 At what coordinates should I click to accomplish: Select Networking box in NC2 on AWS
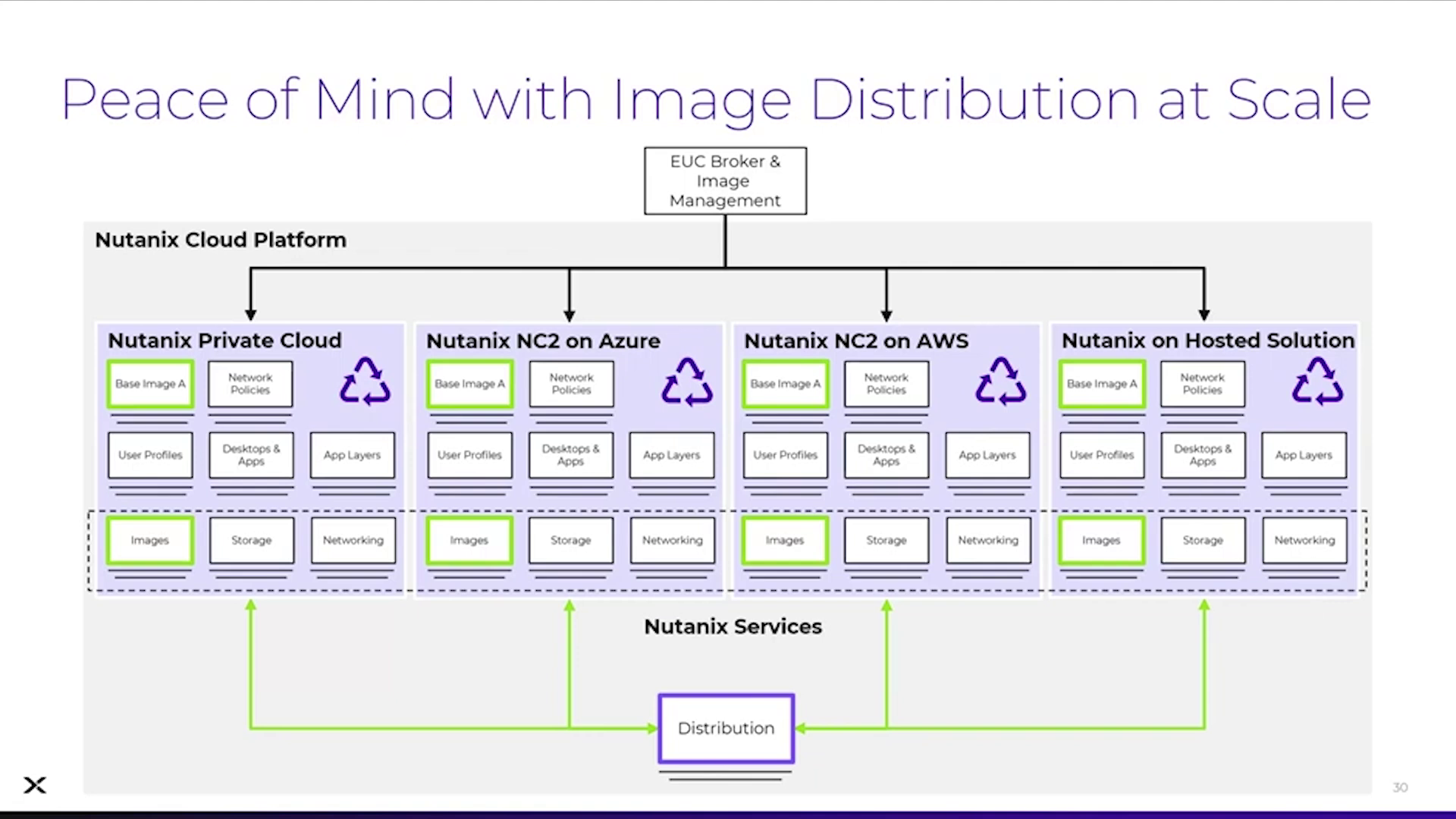988,541
